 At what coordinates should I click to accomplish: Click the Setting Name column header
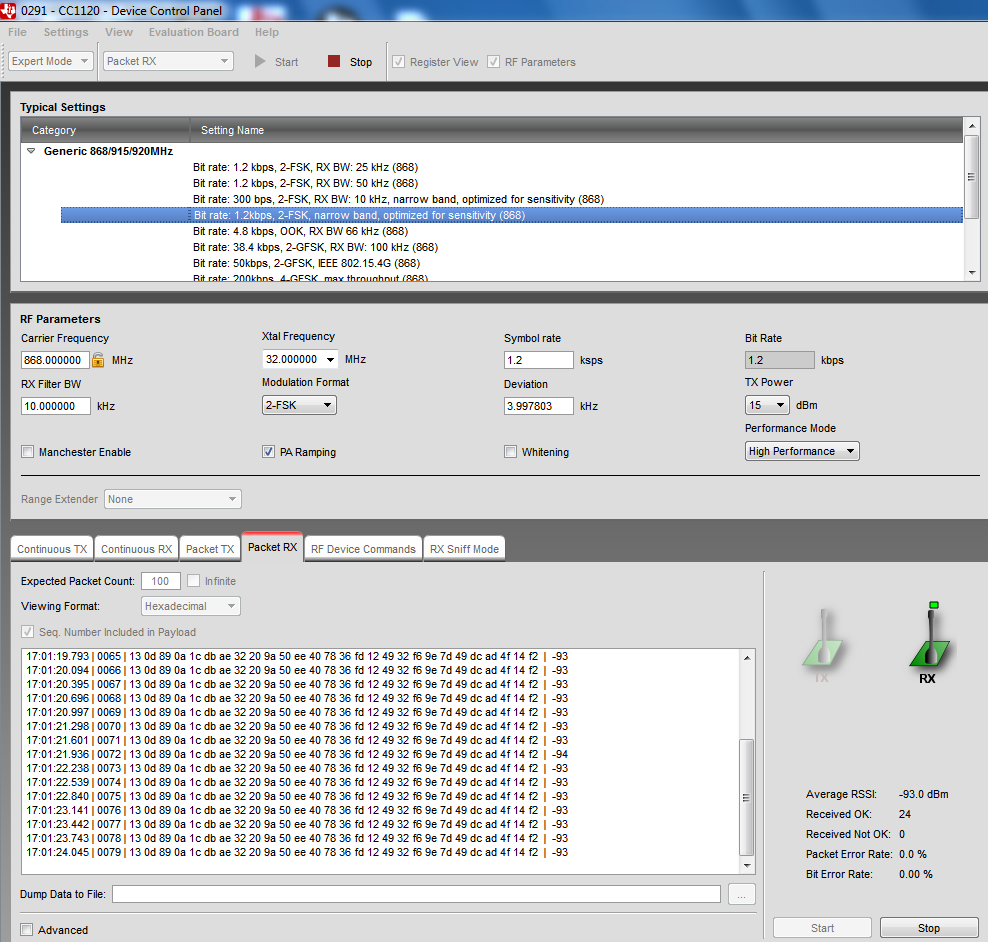[576, 130]
